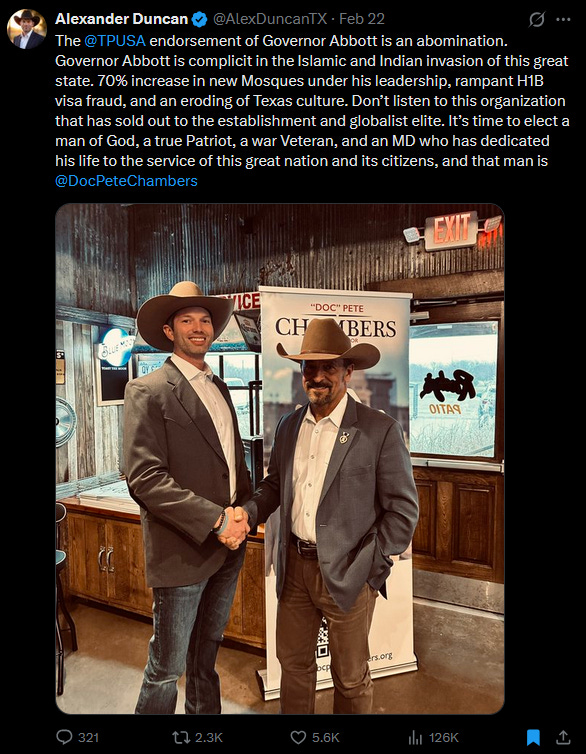The width and height of the screenshot is (586, 754).
Task: Open the @AlexDuncanTX handle
Action: [270, 19]
